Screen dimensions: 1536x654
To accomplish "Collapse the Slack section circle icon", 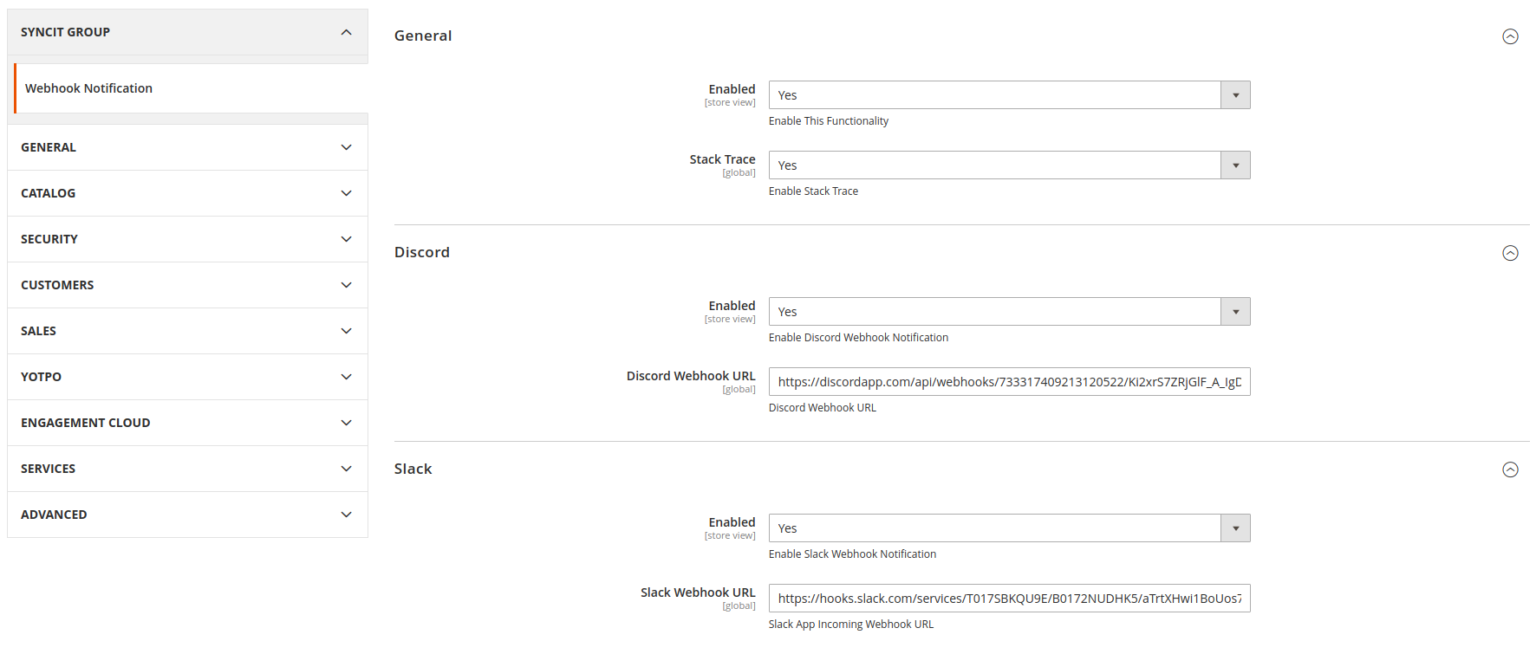I will click(1510, 469).
